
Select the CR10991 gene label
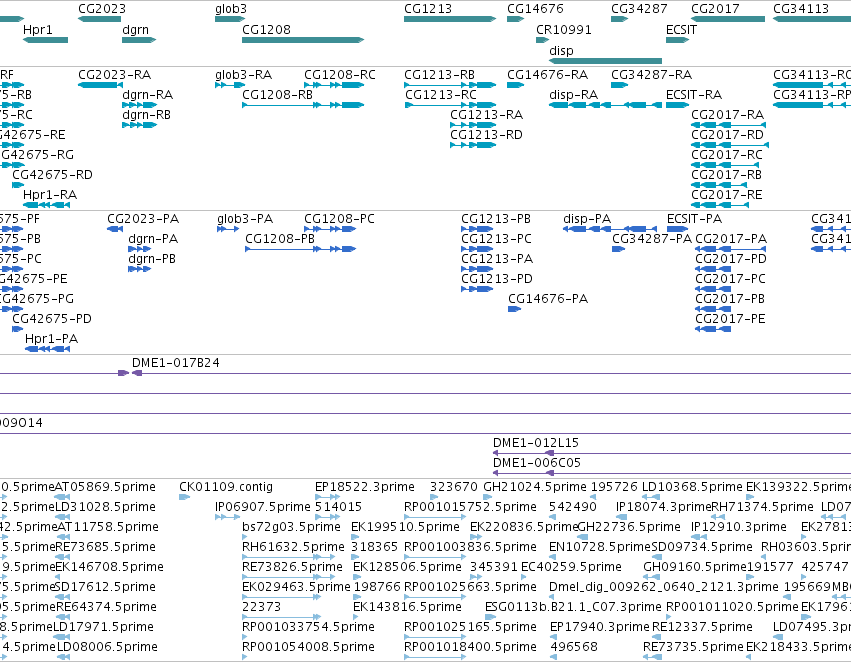(x=564, y=29)
